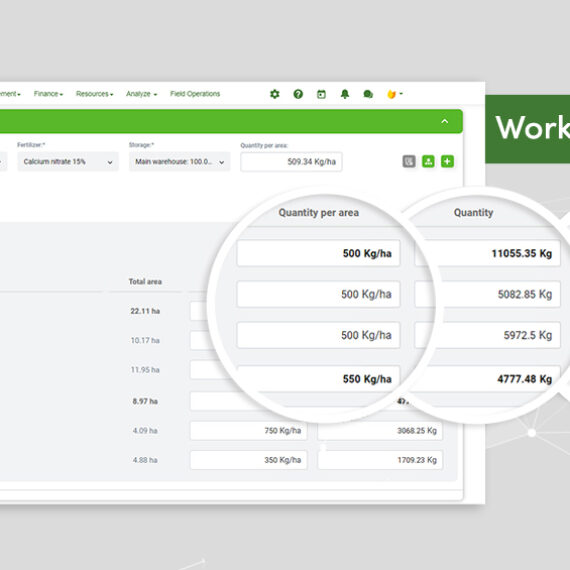
Task: Click the green distribute icon button
Action: [428, 161]
